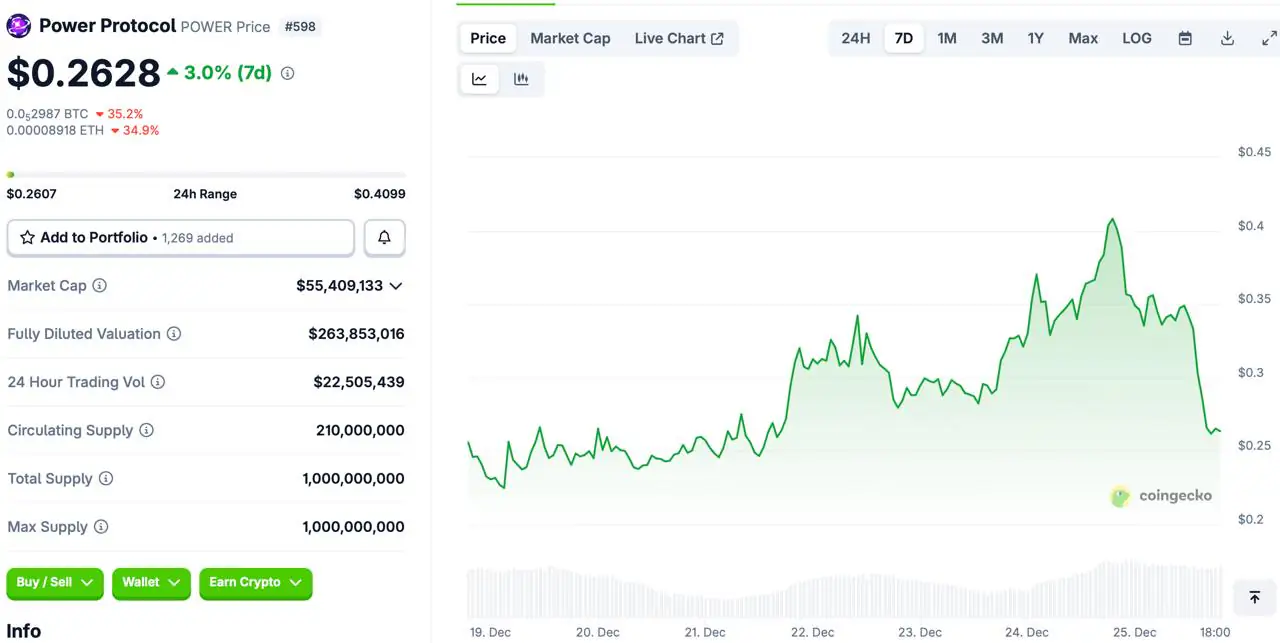Switch to the Market Cap tab
1280x643 pixels.
pos(570,38)
